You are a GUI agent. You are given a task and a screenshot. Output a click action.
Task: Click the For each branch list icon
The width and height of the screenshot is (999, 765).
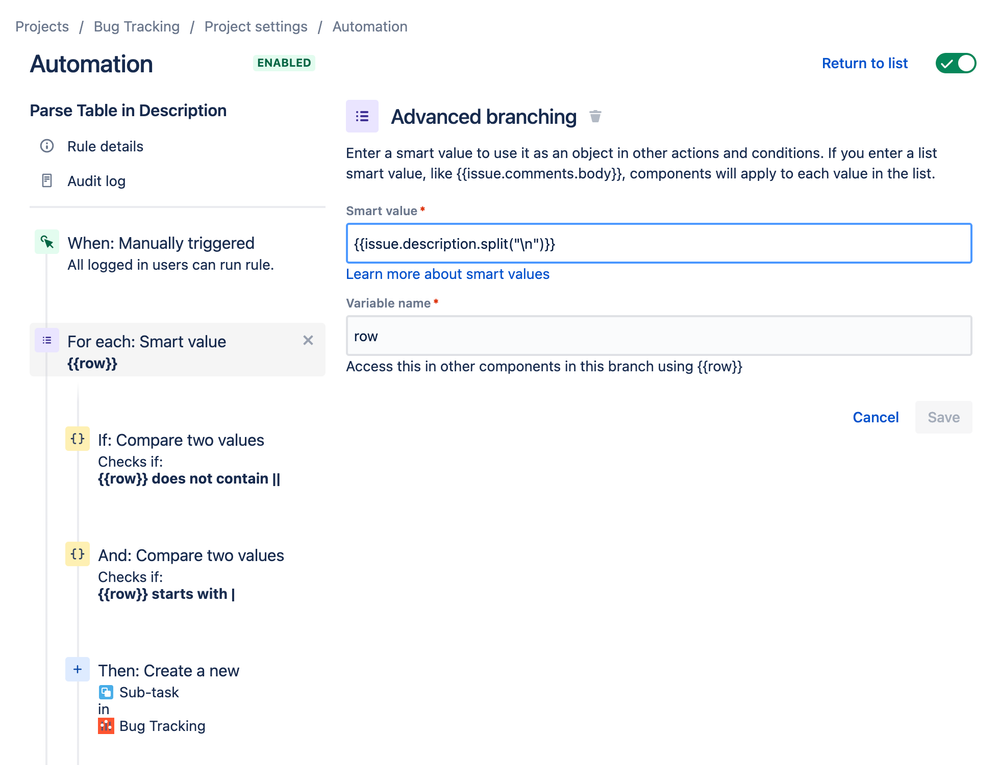pyautogui.click(x=47, y=341)
